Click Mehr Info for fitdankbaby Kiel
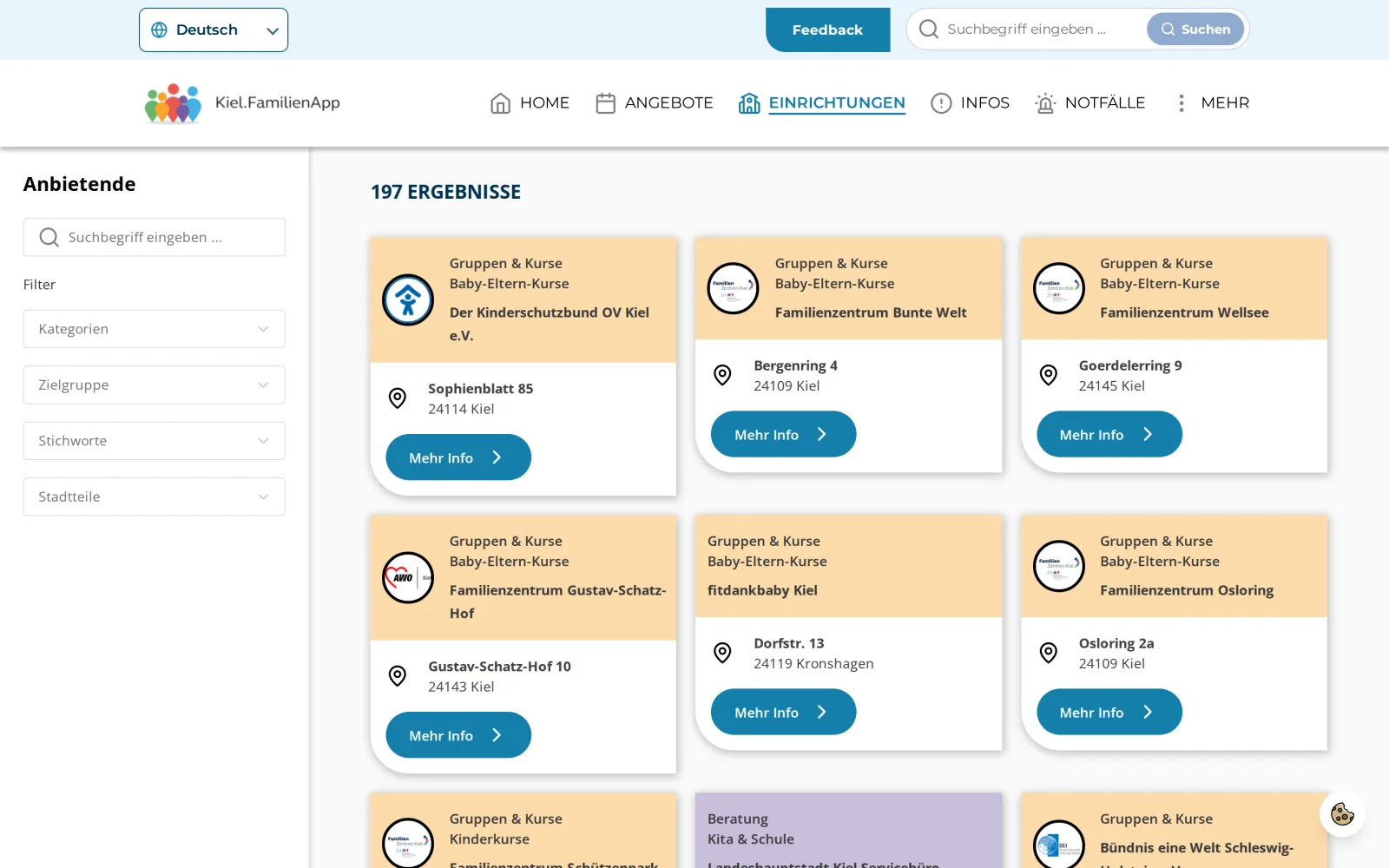 coord(783,712)
